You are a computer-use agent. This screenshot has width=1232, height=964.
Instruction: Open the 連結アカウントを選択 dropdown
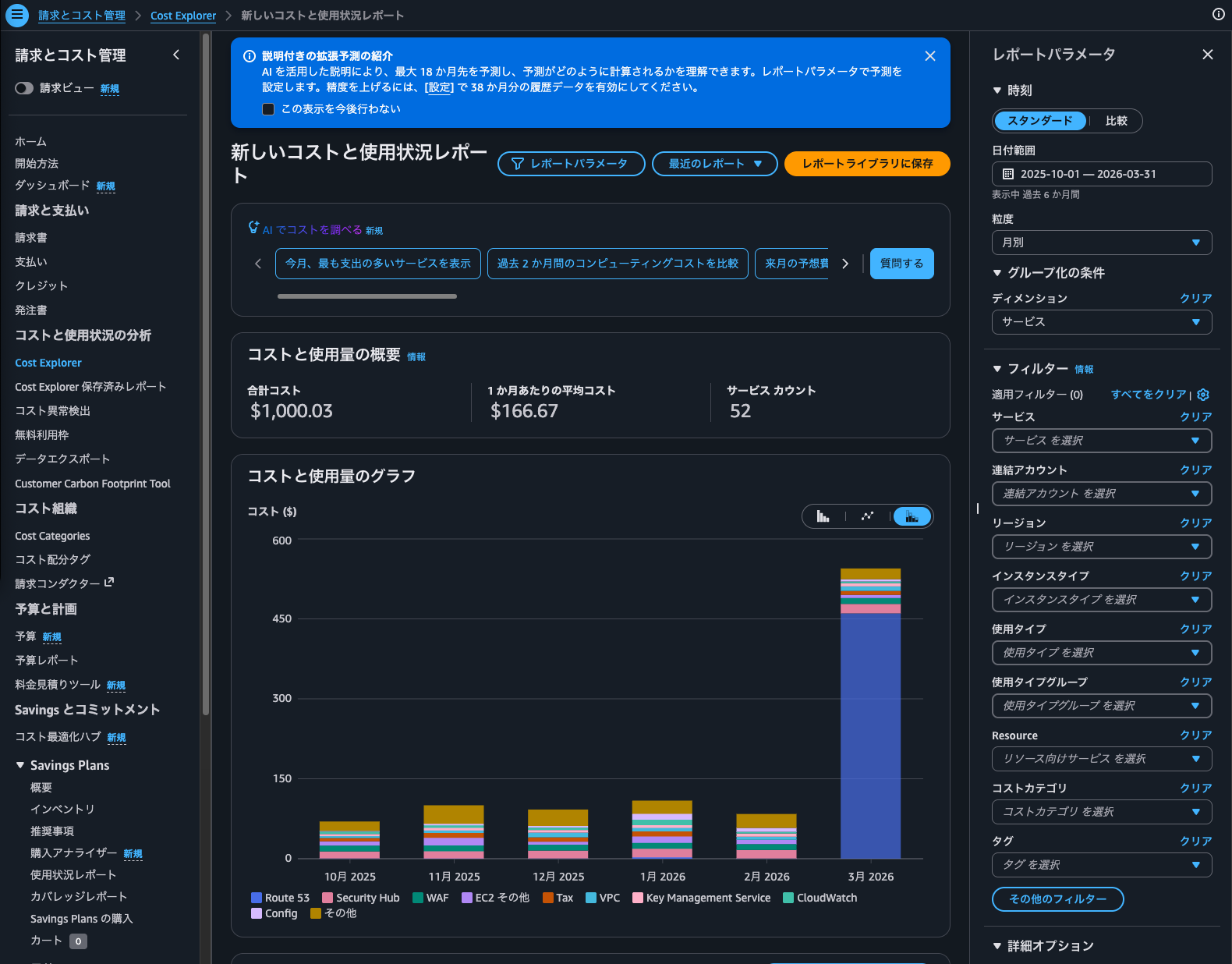coord(1102,494)
